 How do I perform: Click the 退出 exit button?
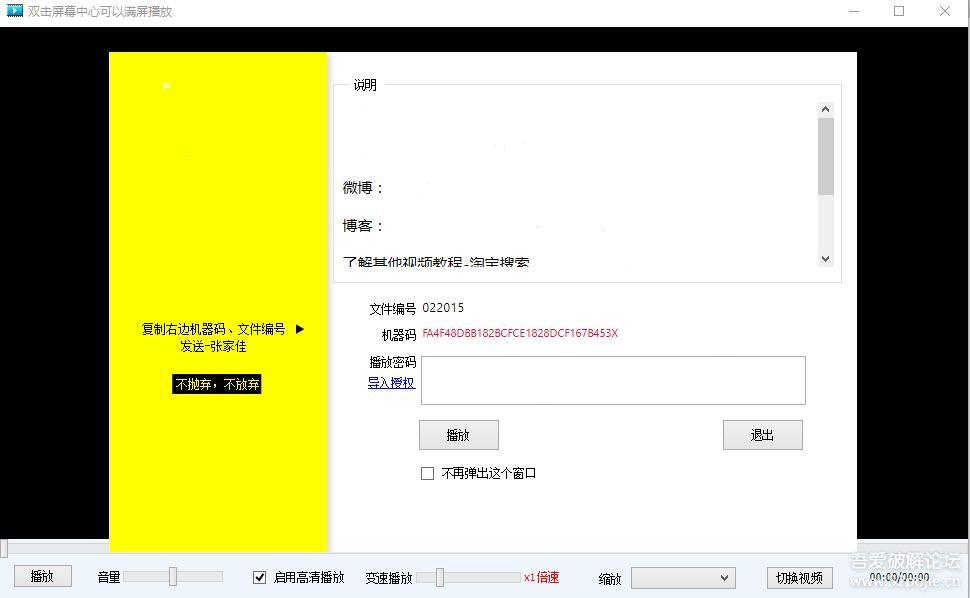[762, 434]
